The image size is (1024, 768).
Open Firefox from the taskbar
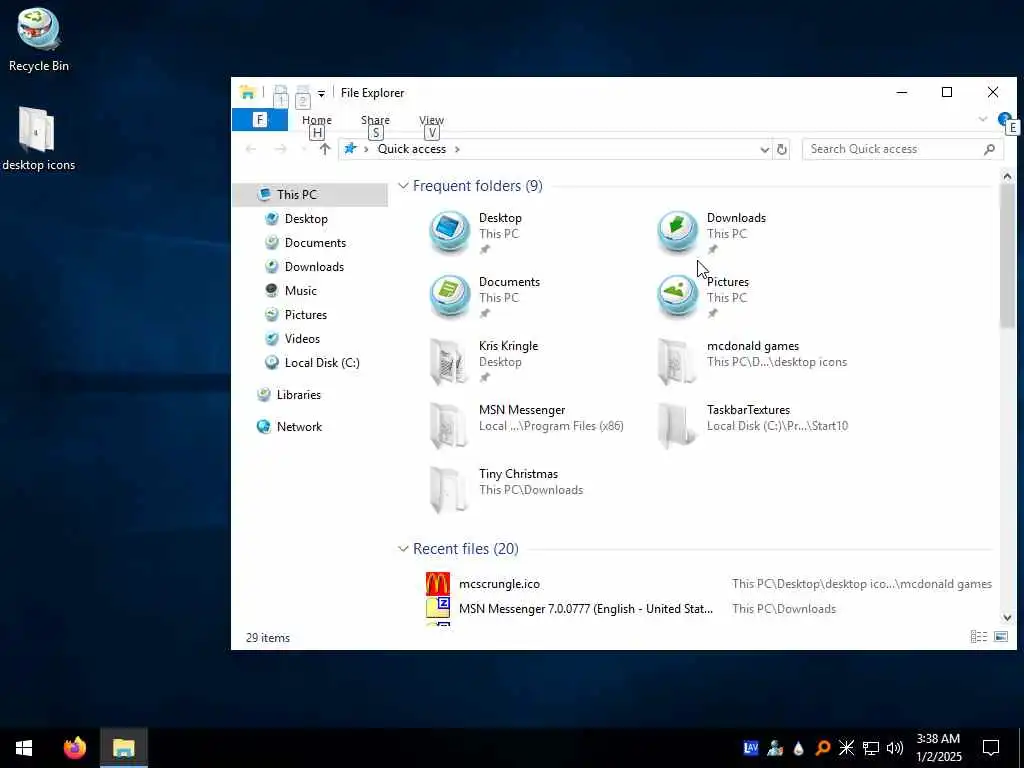[x=74, y=748]
